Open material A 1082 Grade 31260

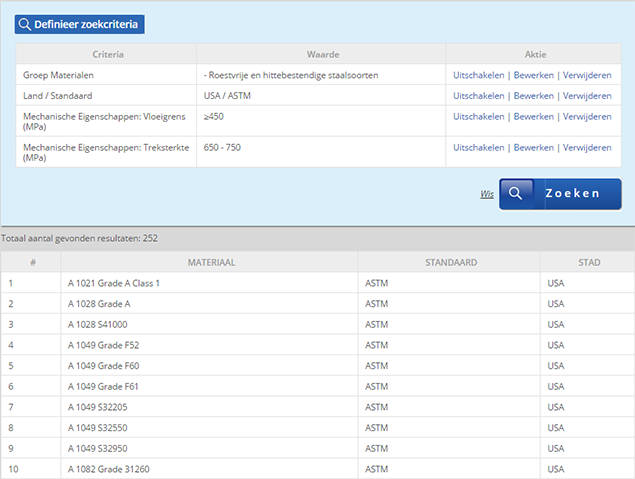[x=109, y=469]
